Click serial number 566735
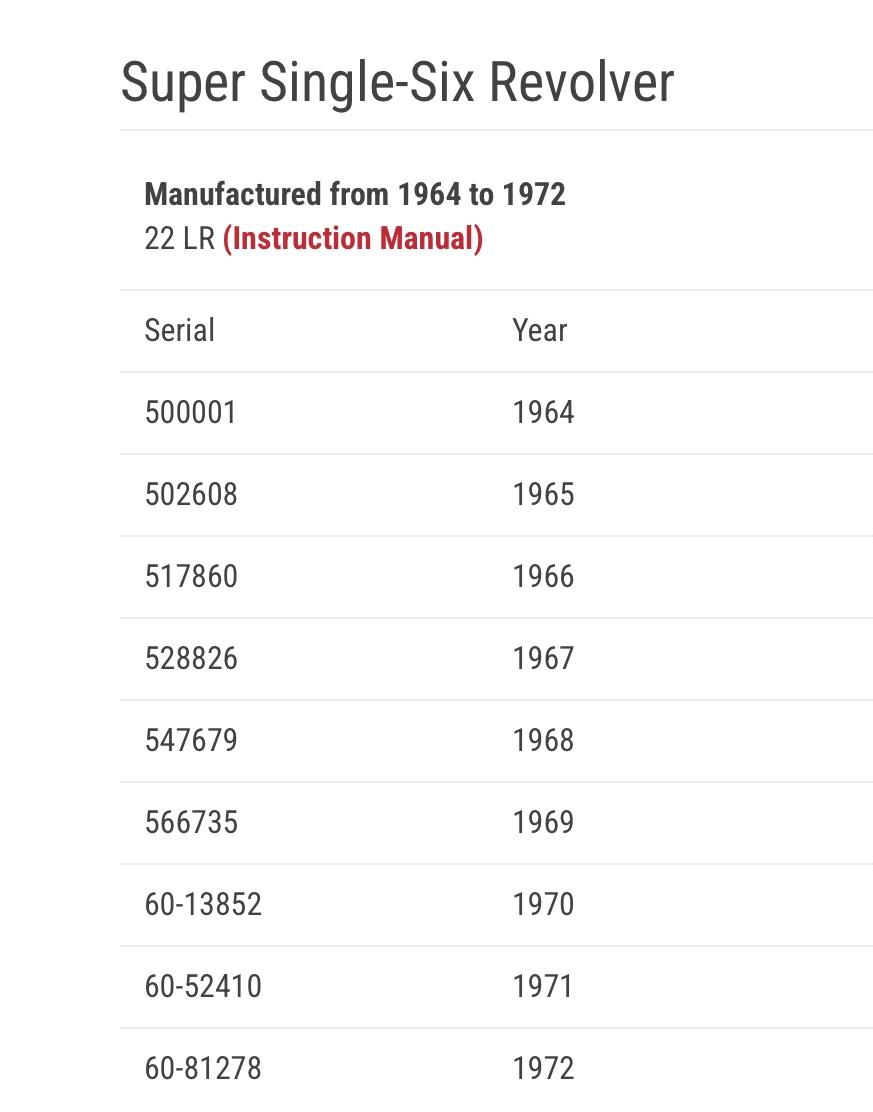This screenshot has height=1112, width=873. coord(191,823)
